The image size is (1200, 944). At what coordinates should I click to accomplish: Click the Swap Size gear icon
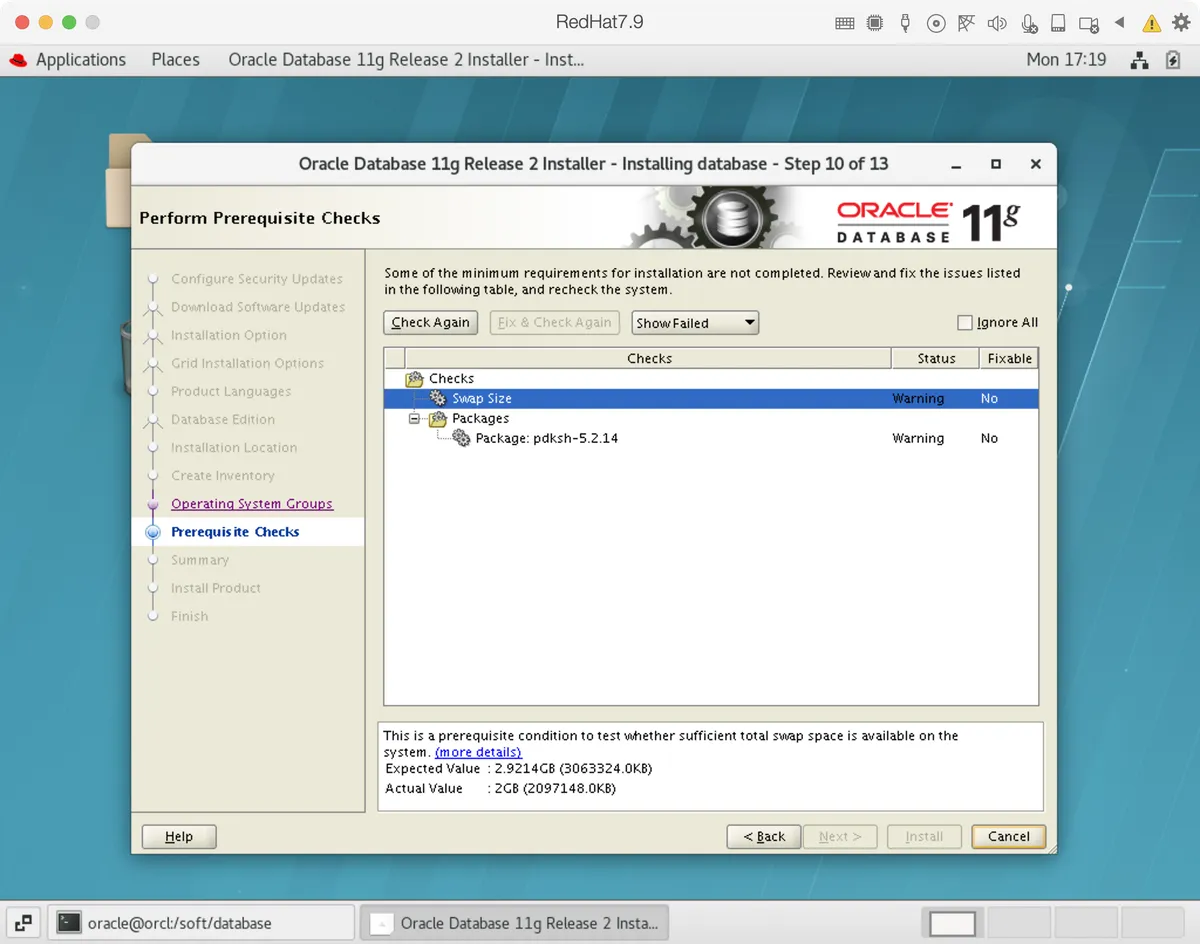point(437,398)
